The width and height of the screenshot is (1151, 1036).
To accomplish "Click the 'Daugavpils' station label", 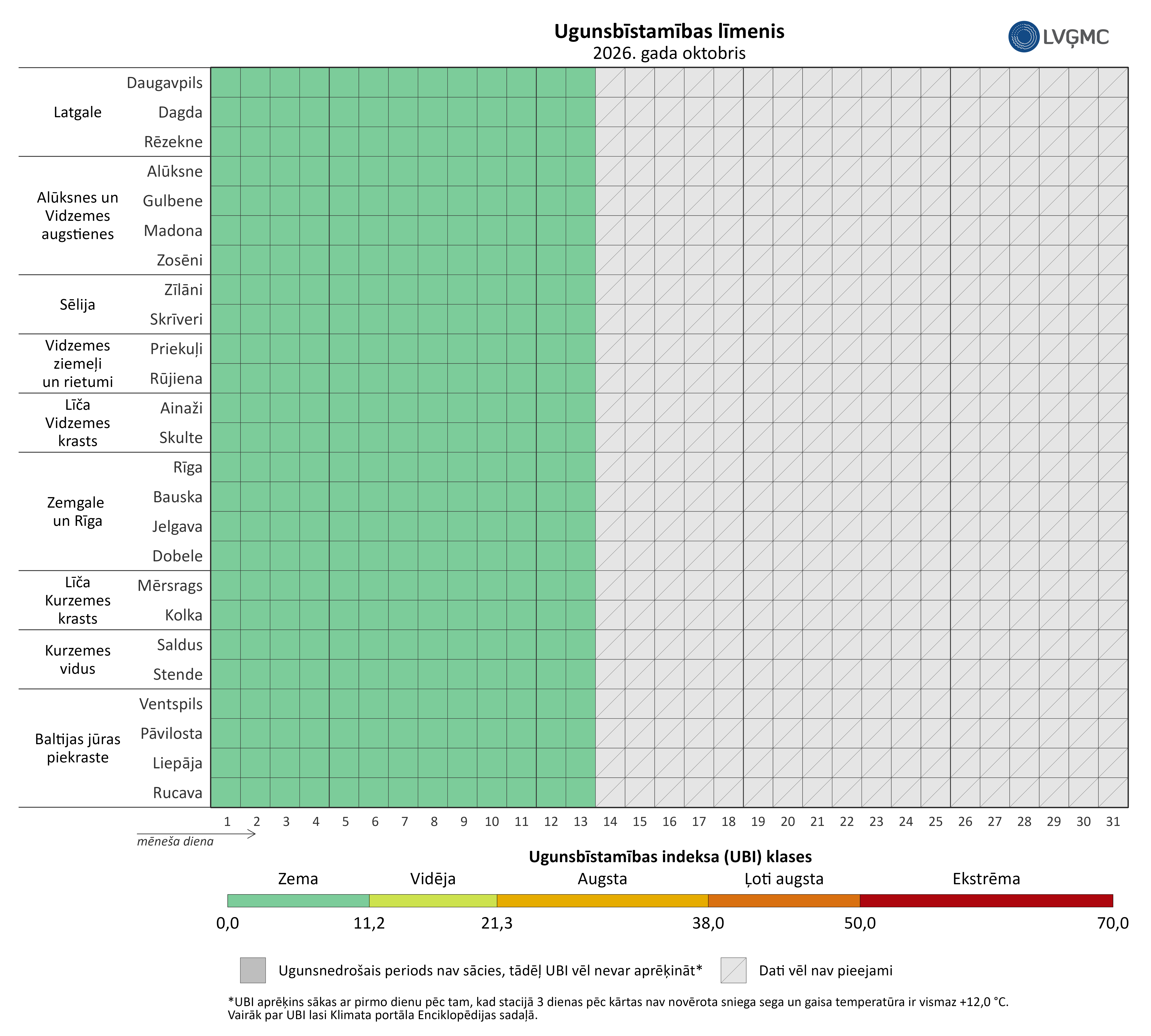I will [165, 83].
